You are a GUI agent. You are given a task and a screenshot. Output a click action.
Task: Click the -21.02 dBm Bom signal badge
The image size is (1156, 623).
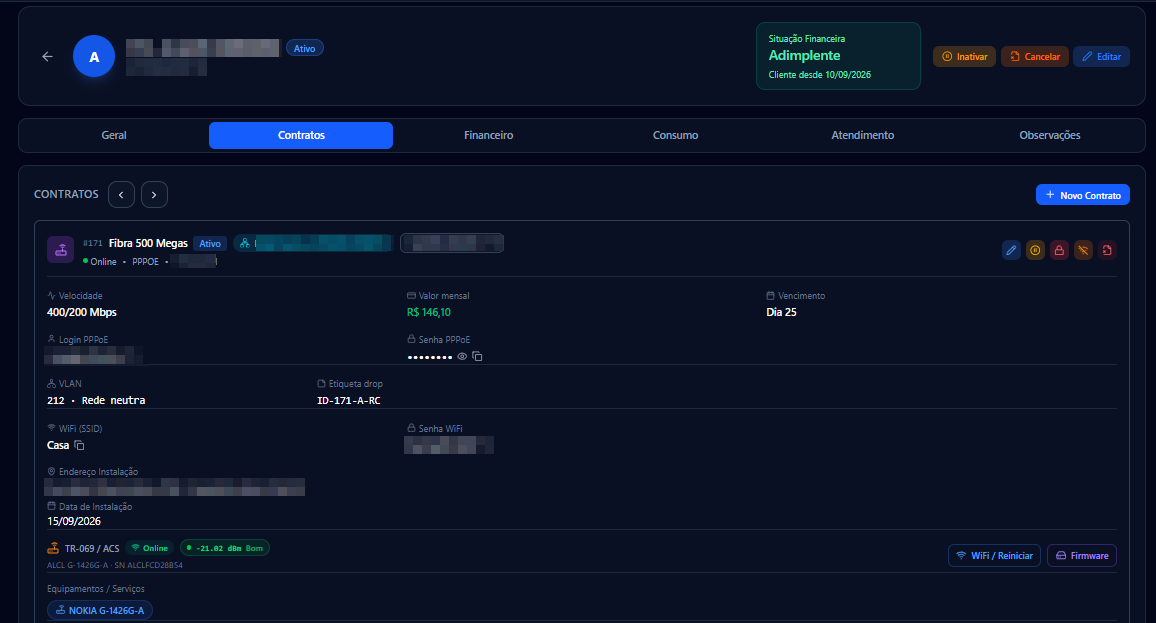tap(225, 548)
